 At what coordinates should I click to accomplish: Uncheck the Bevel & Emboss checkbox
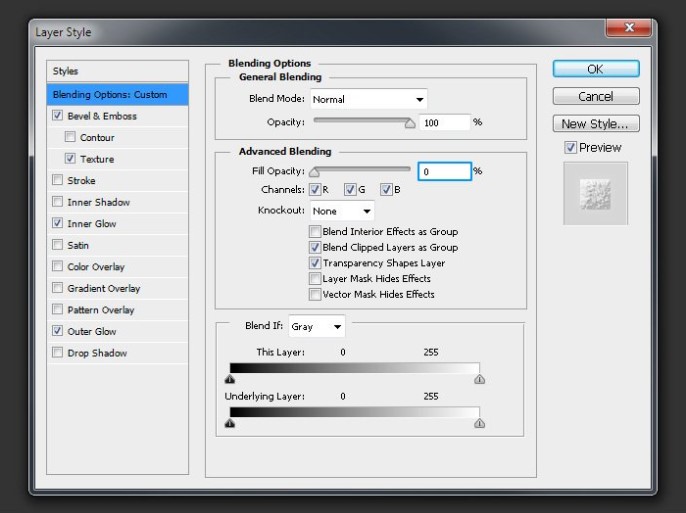(57, 116)
